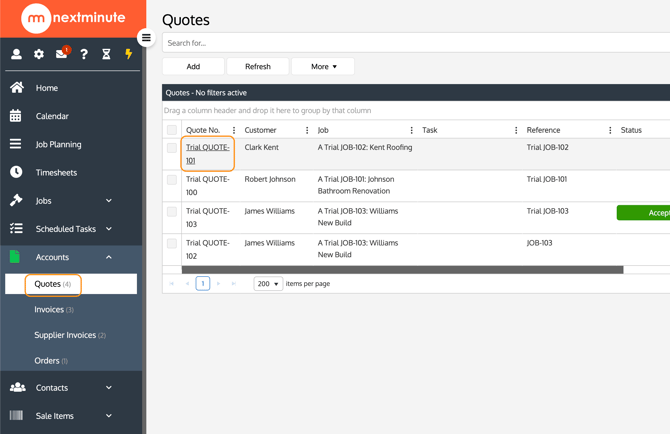Open the hourglass timer icon
670x434 pixels.
pos(106,54)
